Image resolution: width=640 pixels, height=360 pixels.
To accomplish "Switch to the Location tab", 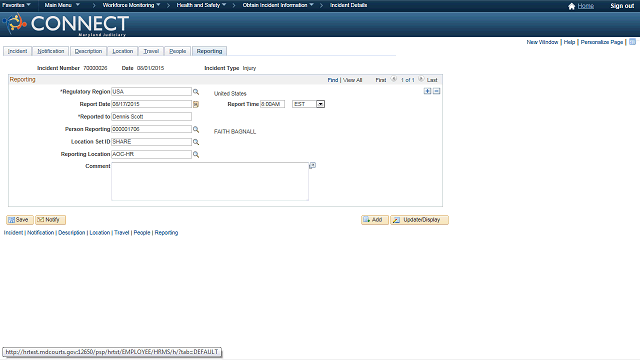I will click(x=122, y=51).
